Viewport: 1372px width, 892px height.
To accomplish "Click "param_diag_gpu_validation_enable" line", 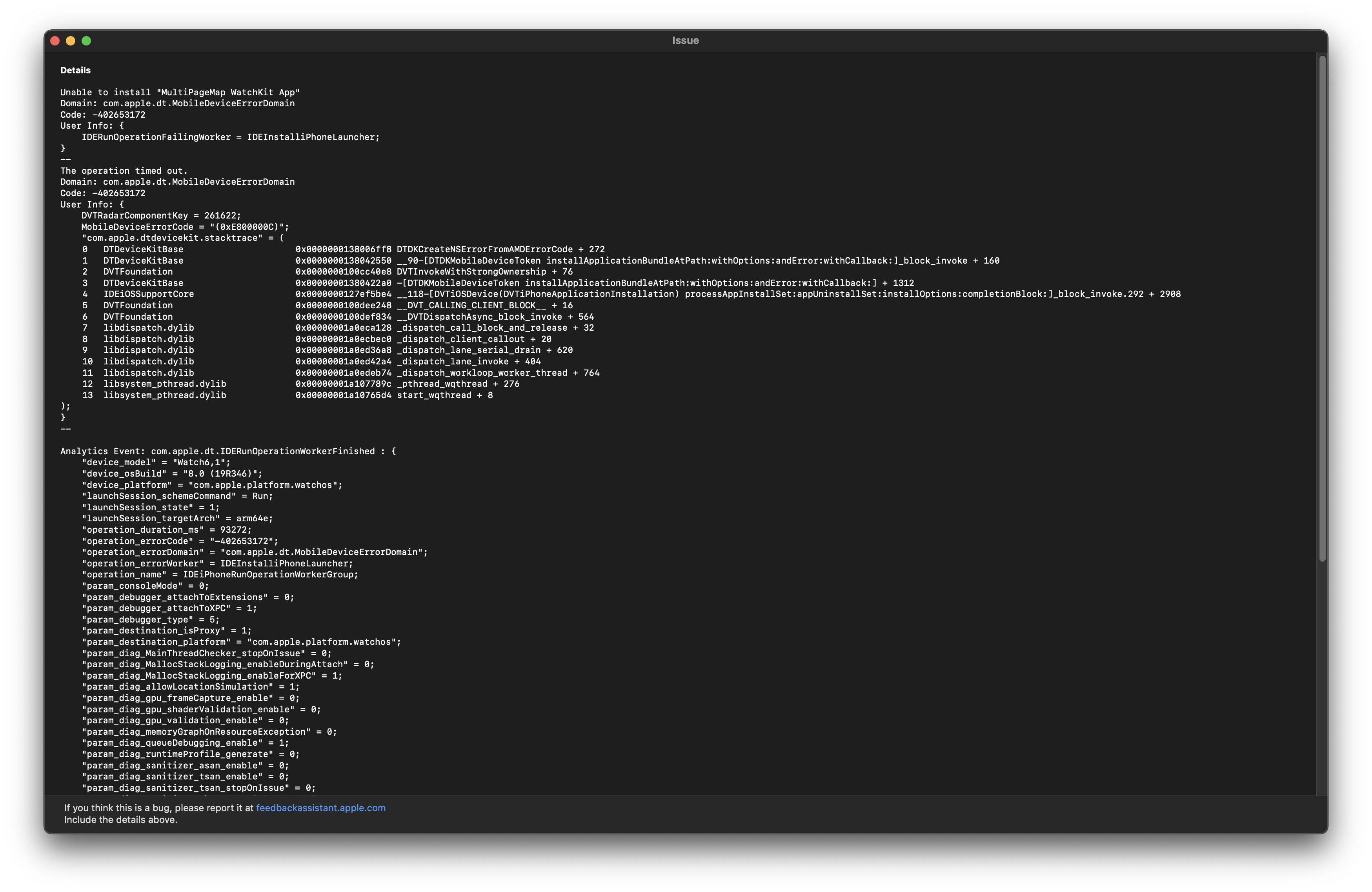I will pos(185,720).
